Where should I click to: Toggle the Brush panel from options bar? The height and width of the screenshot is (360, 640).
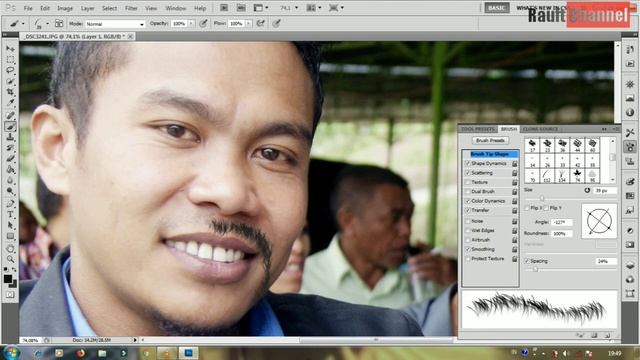pyautogui.click(x=59, y=24)
